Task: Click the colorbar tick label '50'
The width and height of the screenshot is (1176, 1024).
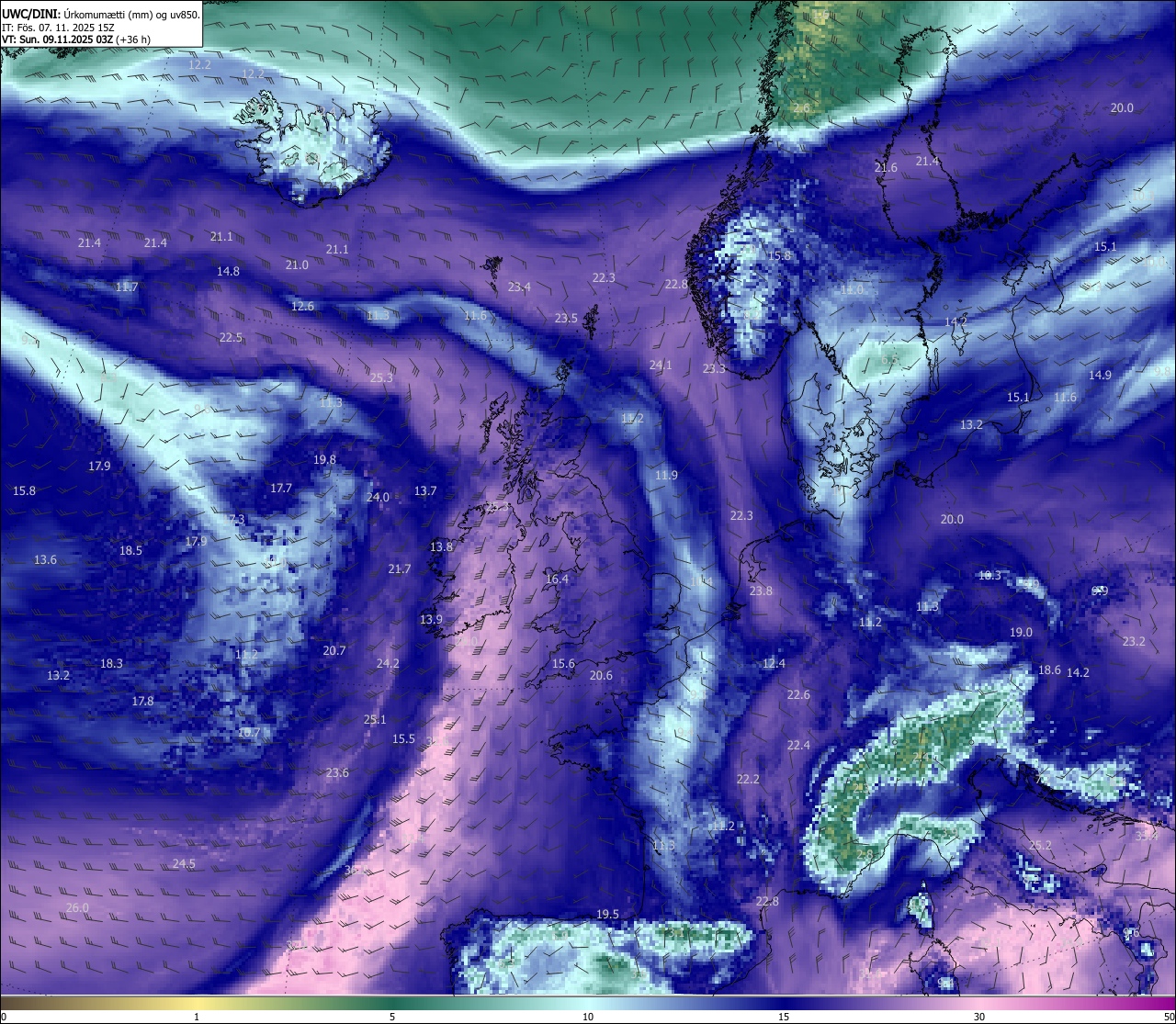Action: coord(1169,1017)
